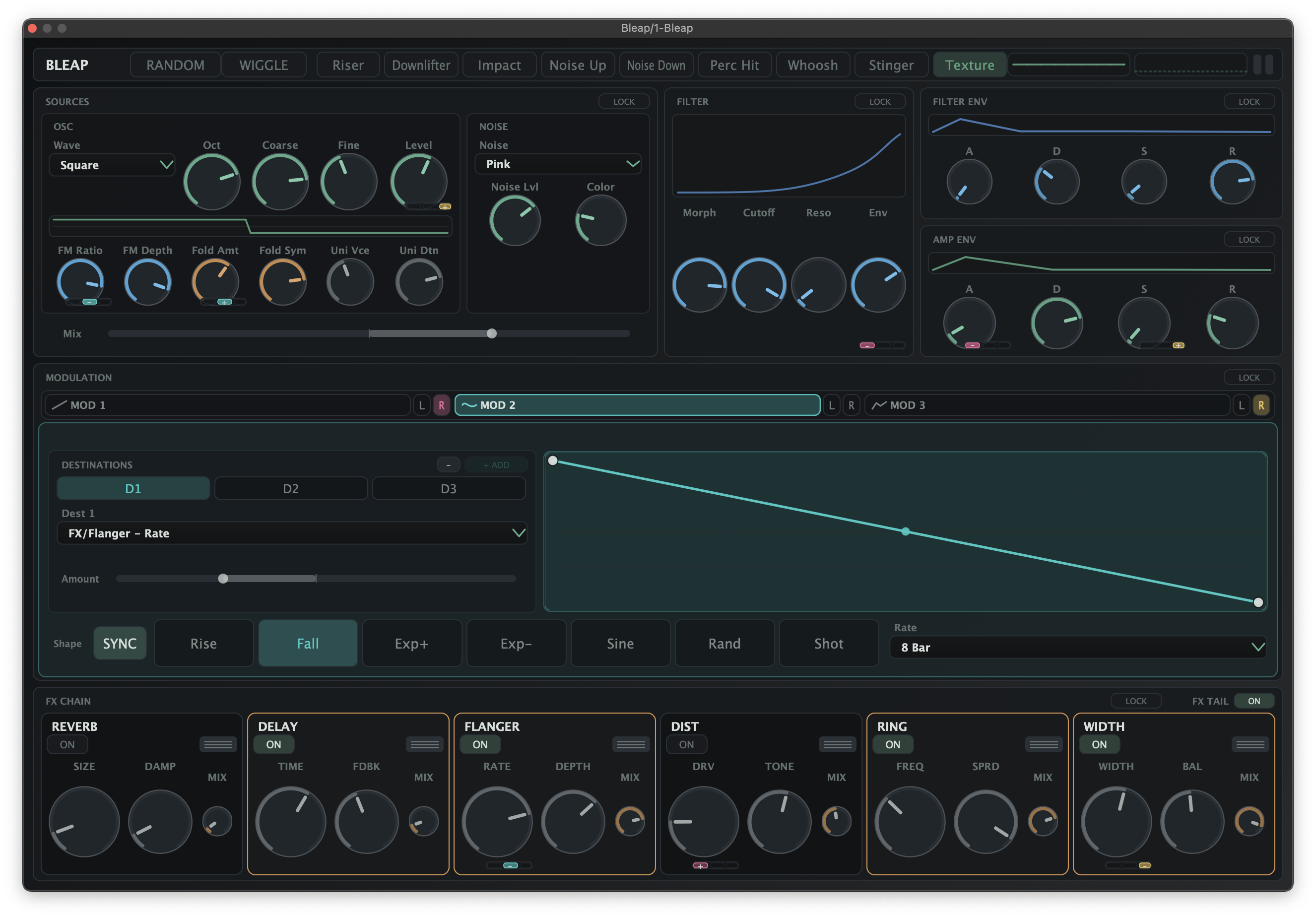The height and width of the screenshot is (918, 1316).
Task: Click the Amount slider in Destinations
Action: pyautogui.click(x=223, y=579)
